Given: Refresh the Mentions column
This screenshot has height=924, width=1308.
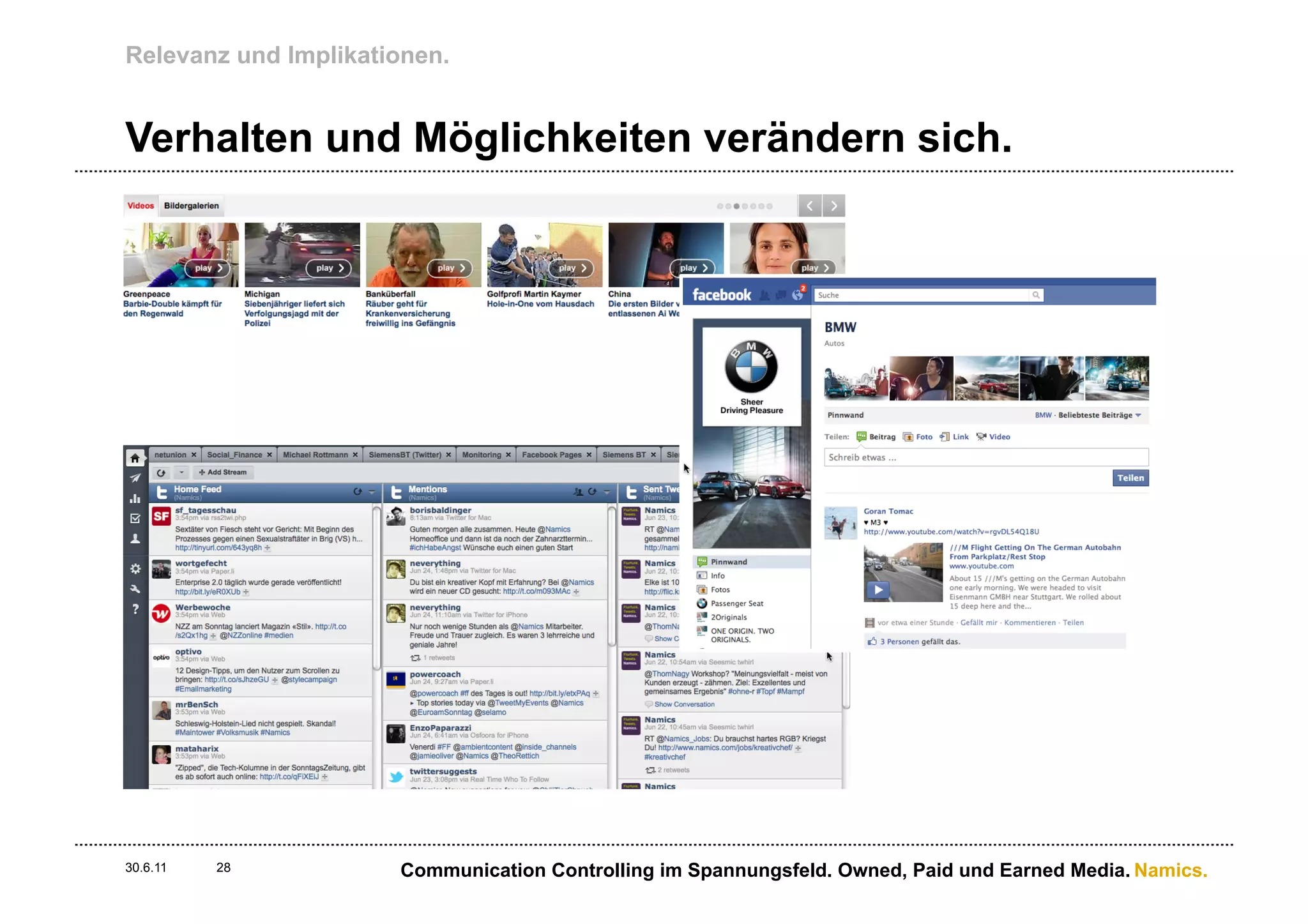Looking at the screenshot, I should click(x=592, y=492).
